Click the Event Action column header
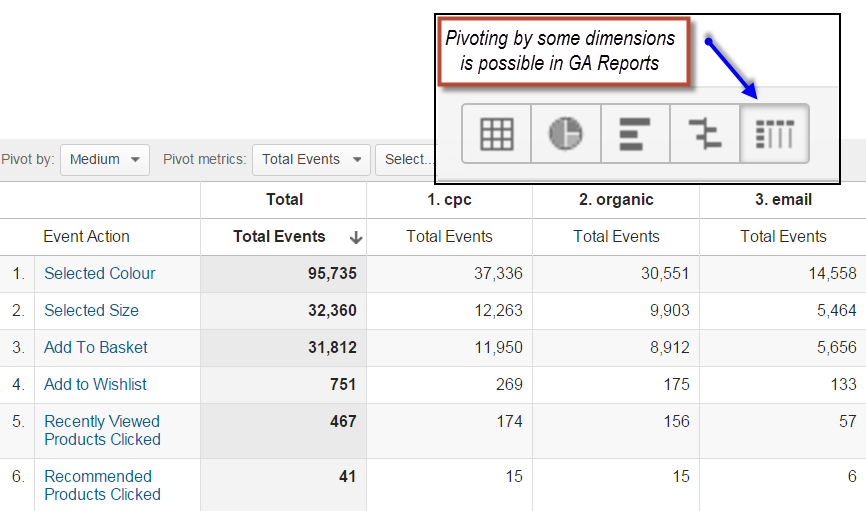866x511 pixels. tap(86, 236)
